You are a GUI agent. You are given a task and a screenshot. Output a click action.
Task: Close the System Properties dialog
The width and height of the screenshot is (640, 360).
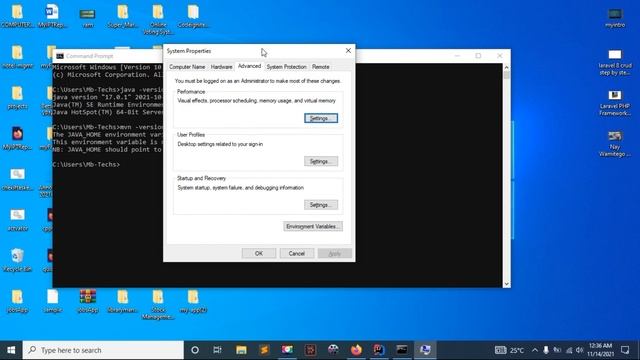coord(348,51)
